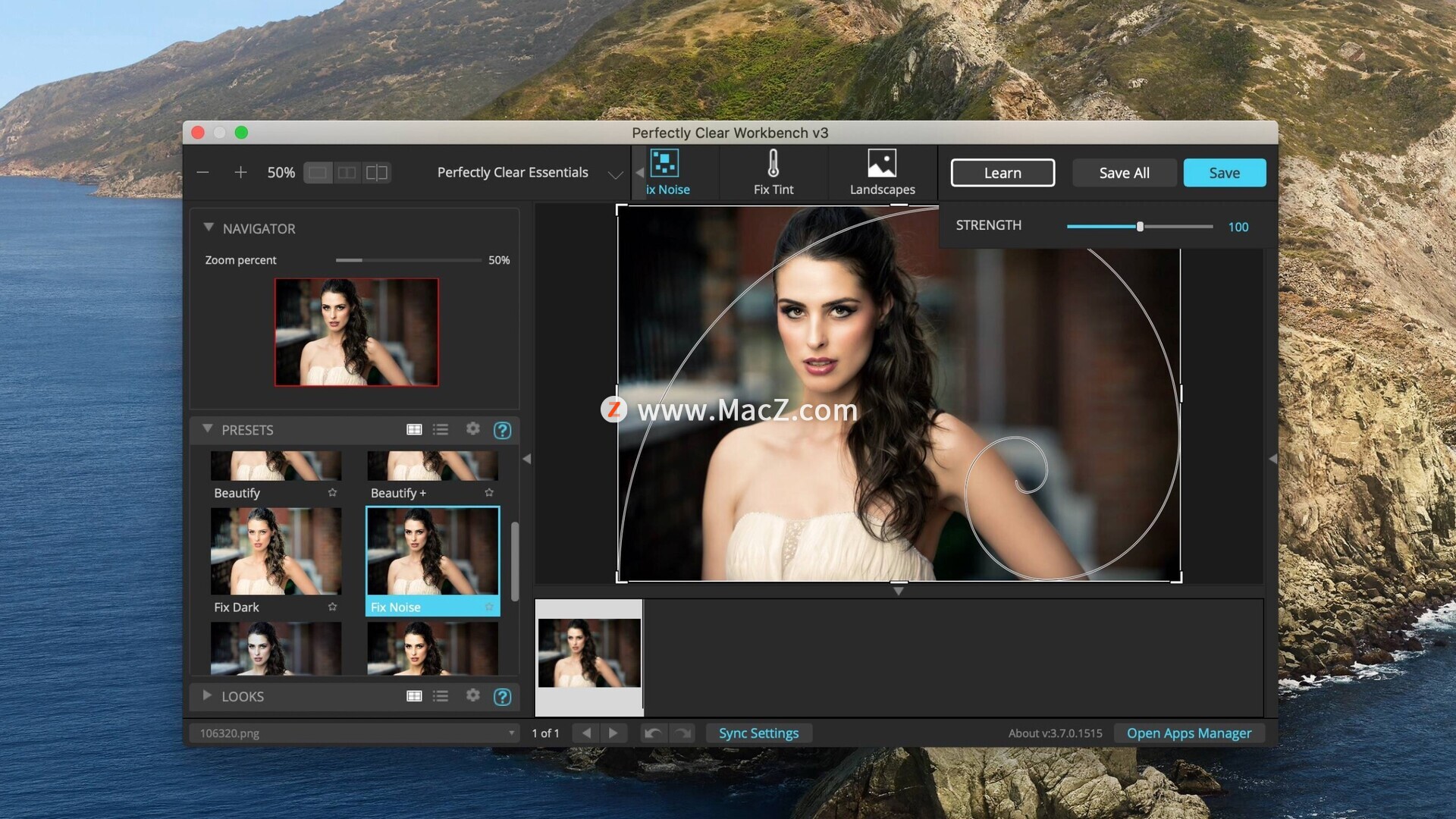
Task: Favorite the Fix Dark preset star
Action: coord(332,607)
